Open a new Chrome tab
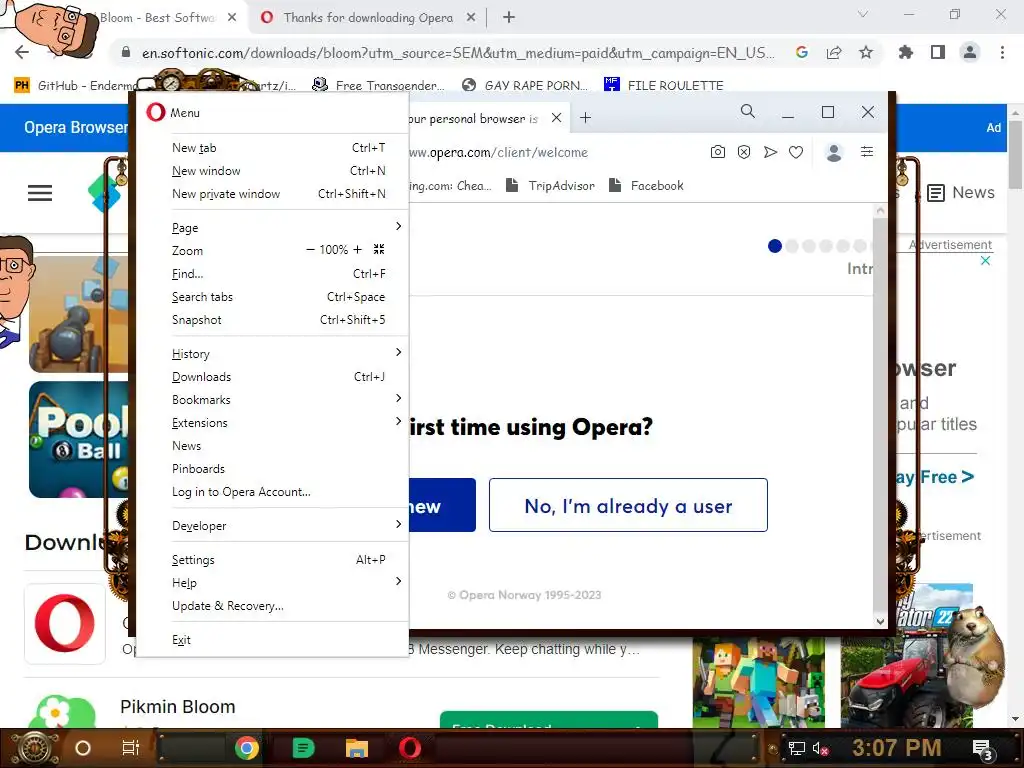 509,18
